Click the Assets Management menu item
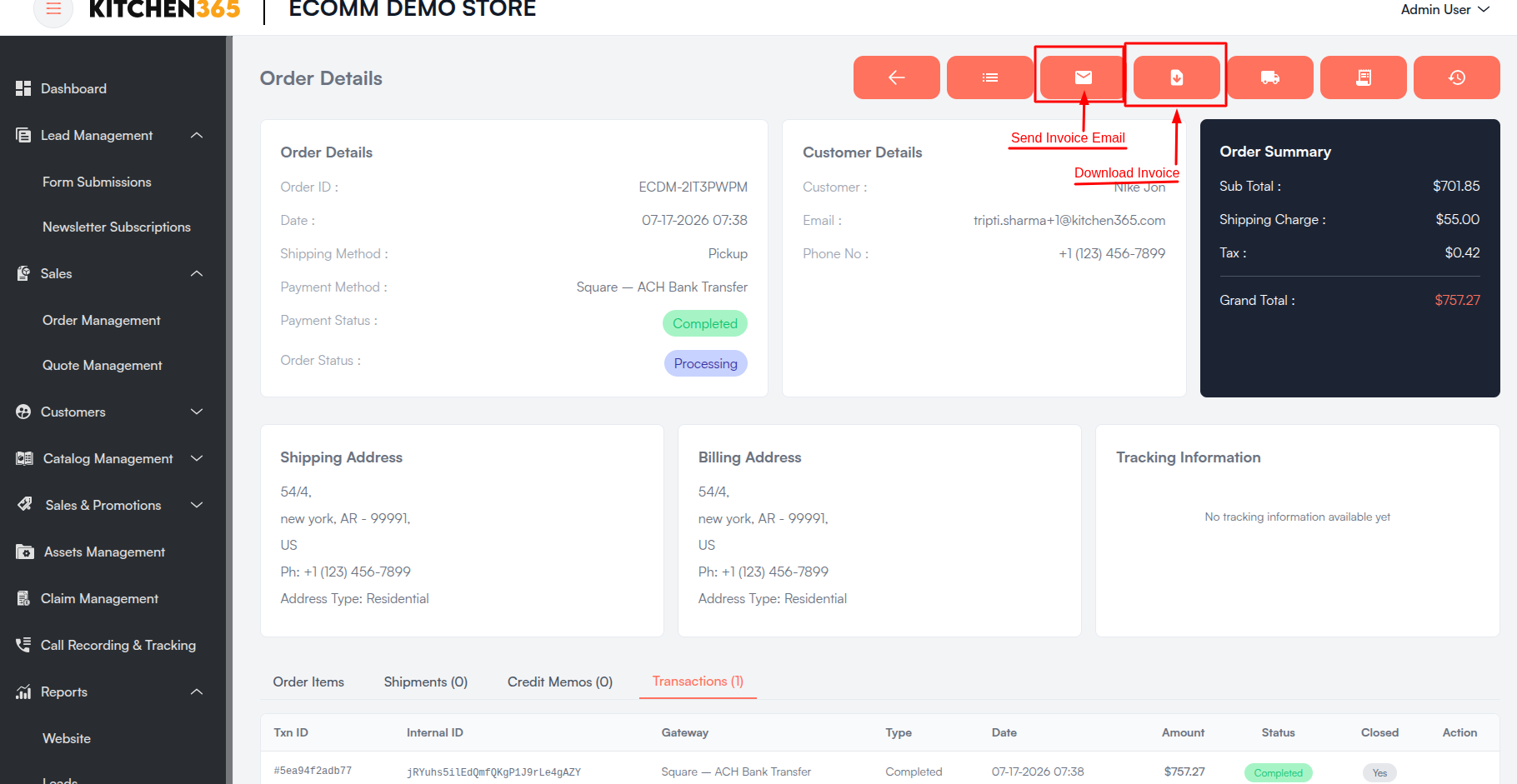 point(104,552)
